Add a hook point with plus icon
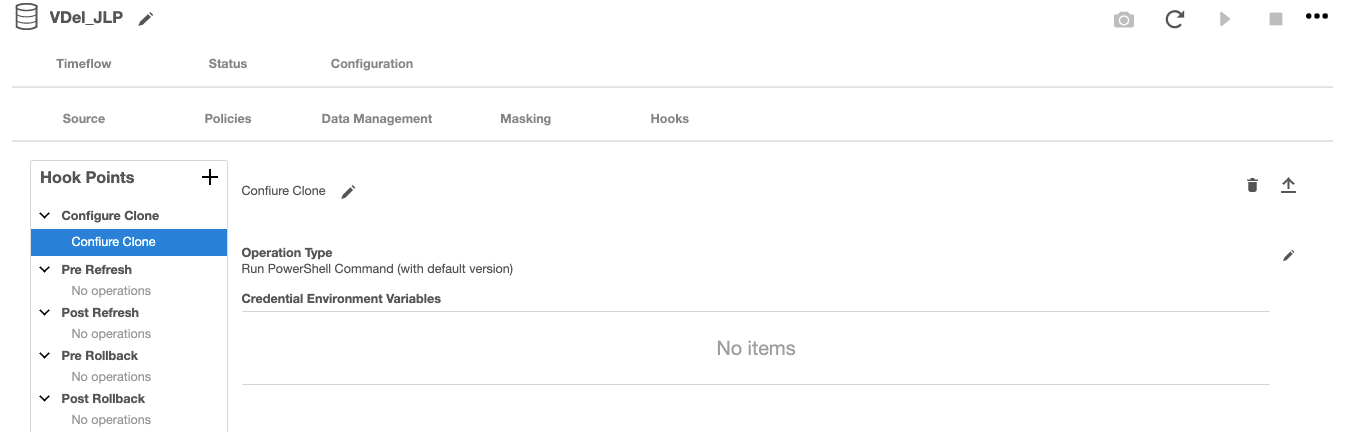Image resolution: width=1351 pixels, height=432 pixels. (x=209, y=177)
